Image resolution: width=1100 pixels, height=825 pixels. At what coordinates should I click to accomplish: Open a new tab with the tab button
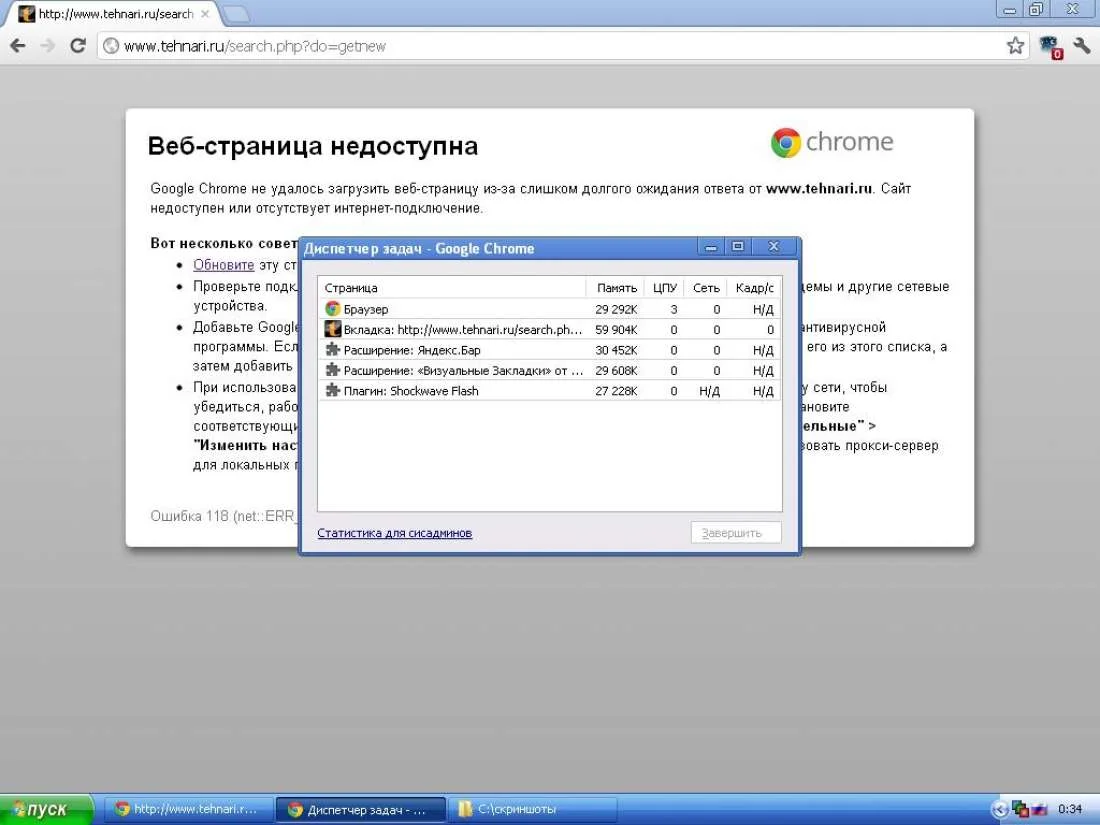click(235, 14)
